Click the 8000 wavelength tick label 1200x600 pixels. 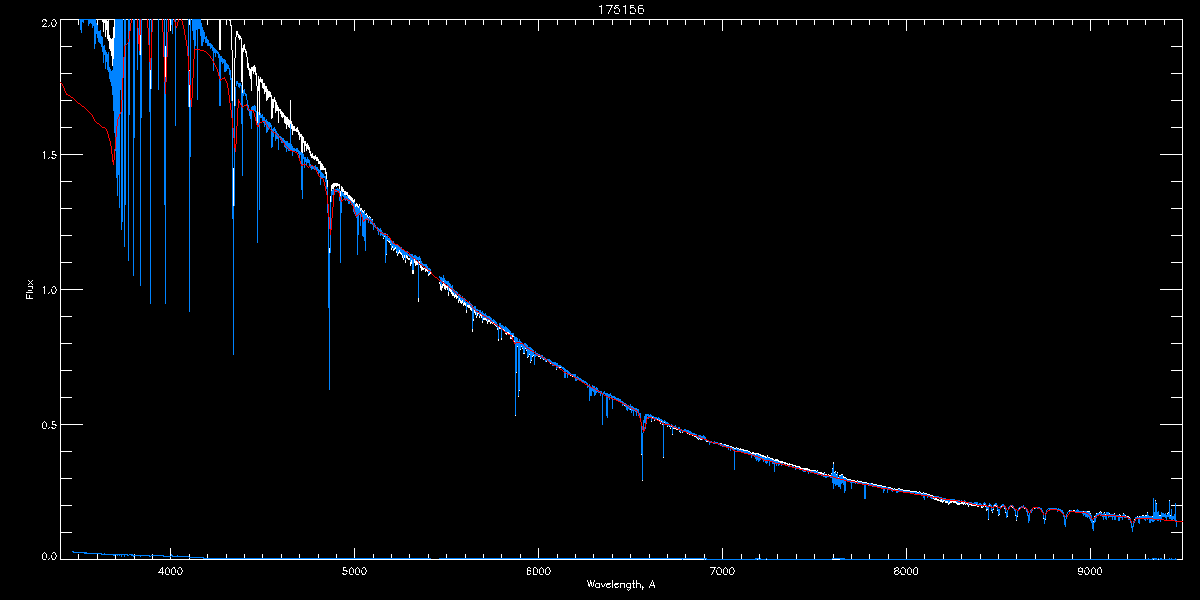click(906, 572)
